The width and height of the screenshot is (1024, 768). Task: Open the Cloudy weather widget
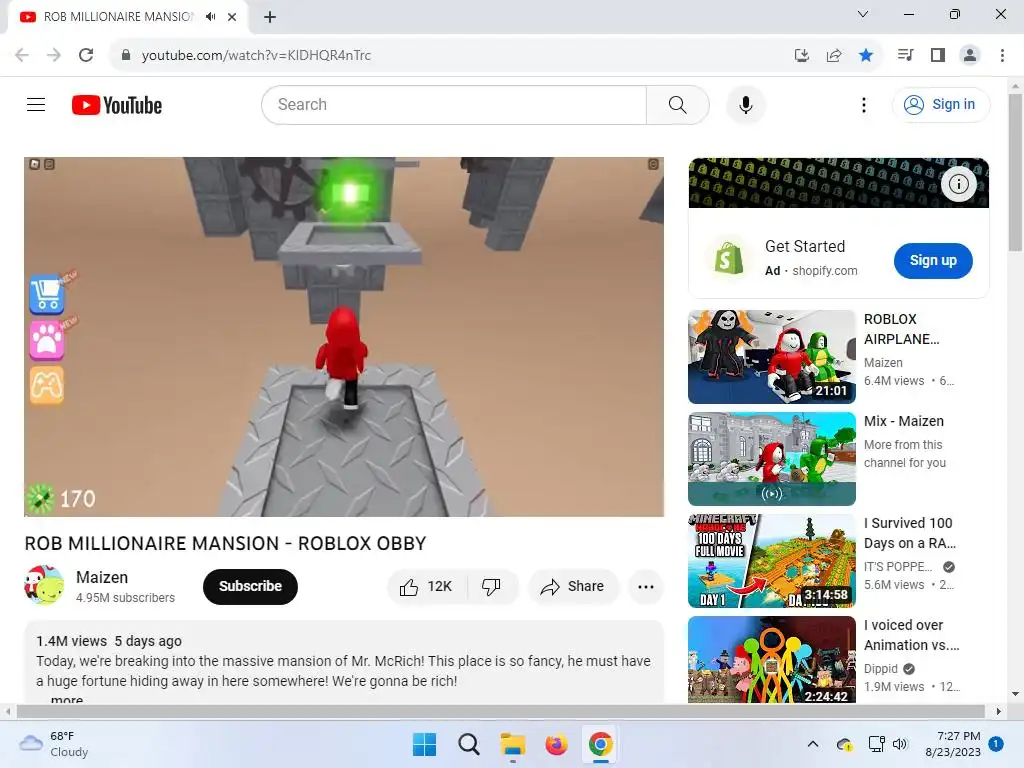point(54,744)
